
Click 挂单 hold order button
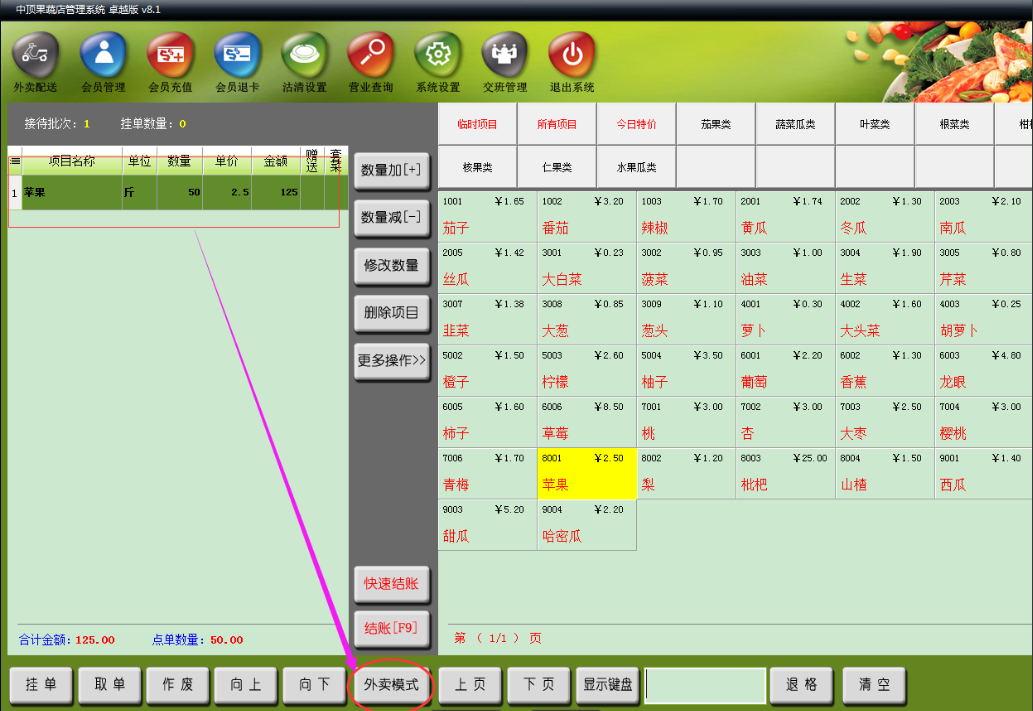click(42, 685)
